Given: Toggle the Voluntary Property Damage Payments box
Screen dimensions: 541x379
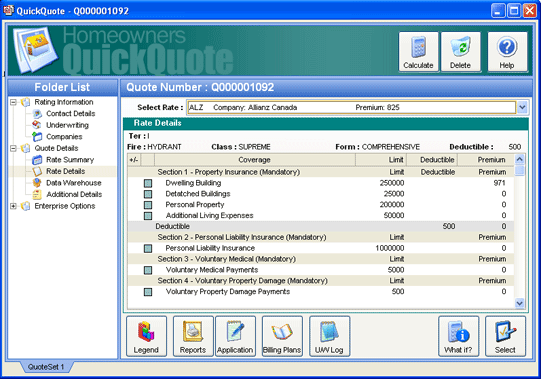Looking at the screenshot, I should [148, 292].
